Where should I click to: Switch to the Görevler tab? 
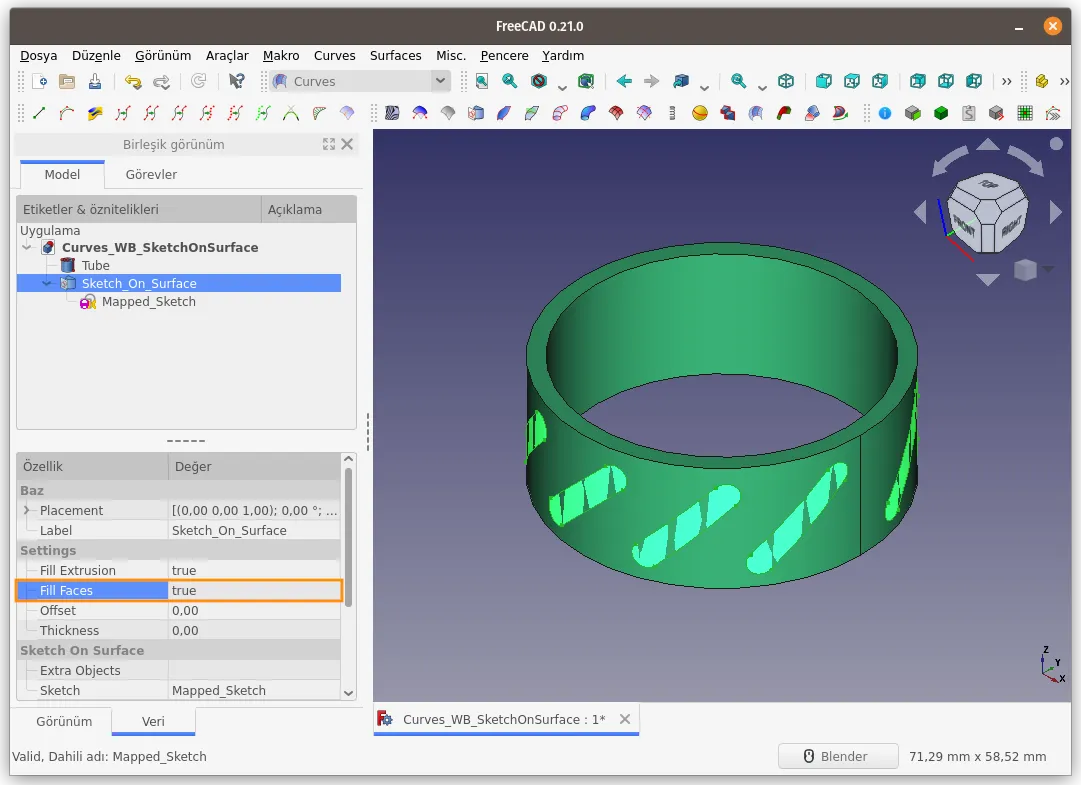tap(151, 174)
